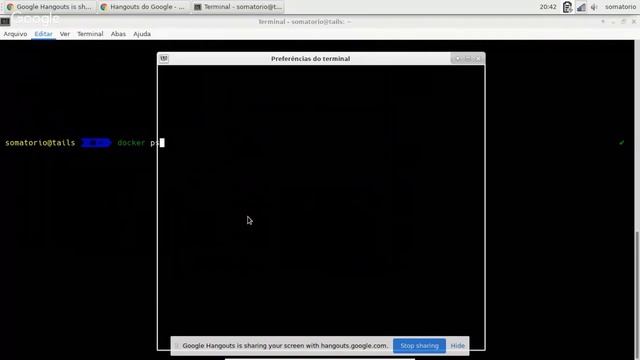
Task: Click the terminal icon on taskbar Terminal item
Action: (x=198, y=7)
